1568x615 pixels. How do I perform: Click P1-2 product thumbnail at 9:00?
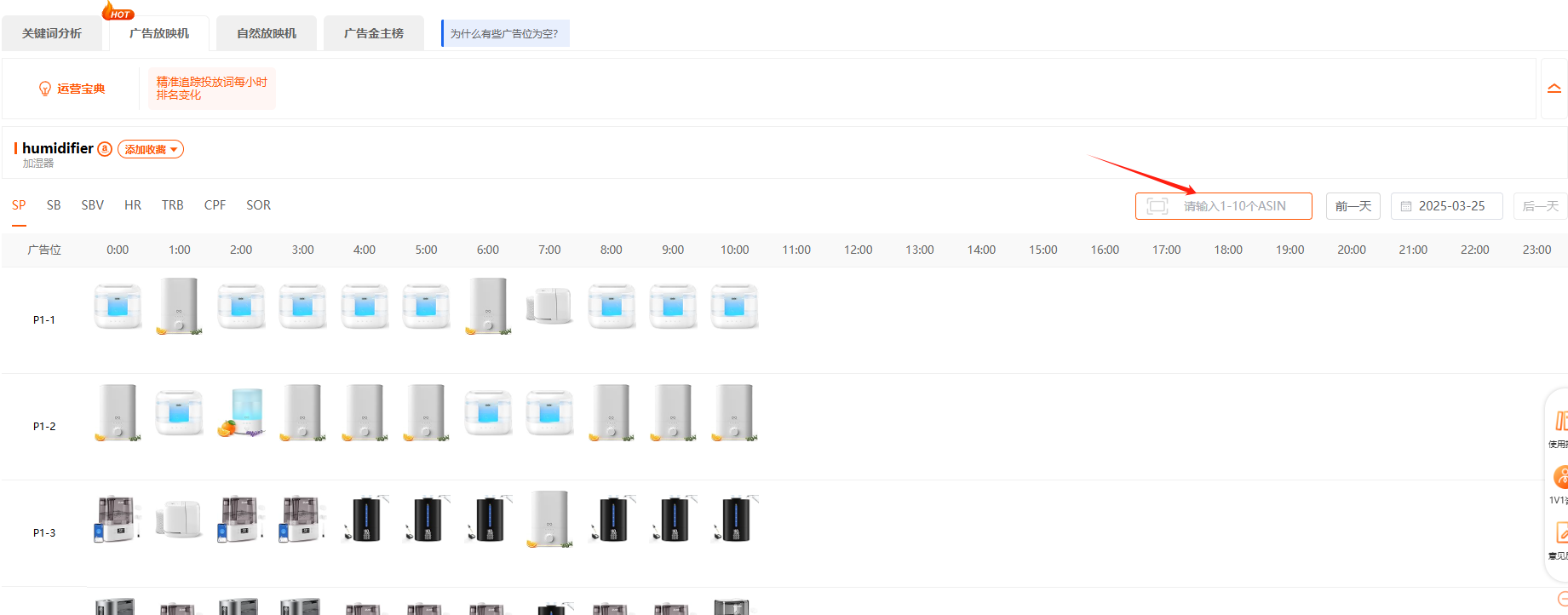[673, 412]
